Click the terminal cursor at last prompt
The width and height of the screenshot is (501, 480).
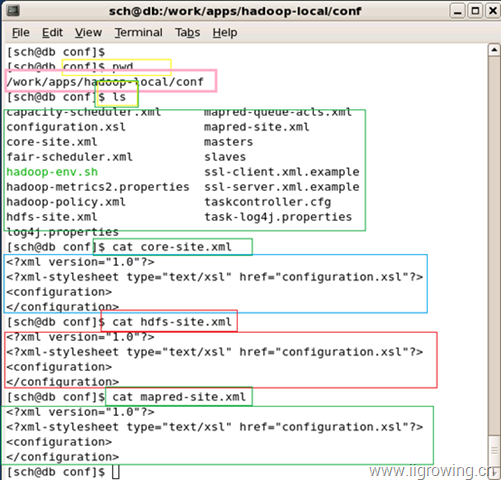tap(116, 472)
